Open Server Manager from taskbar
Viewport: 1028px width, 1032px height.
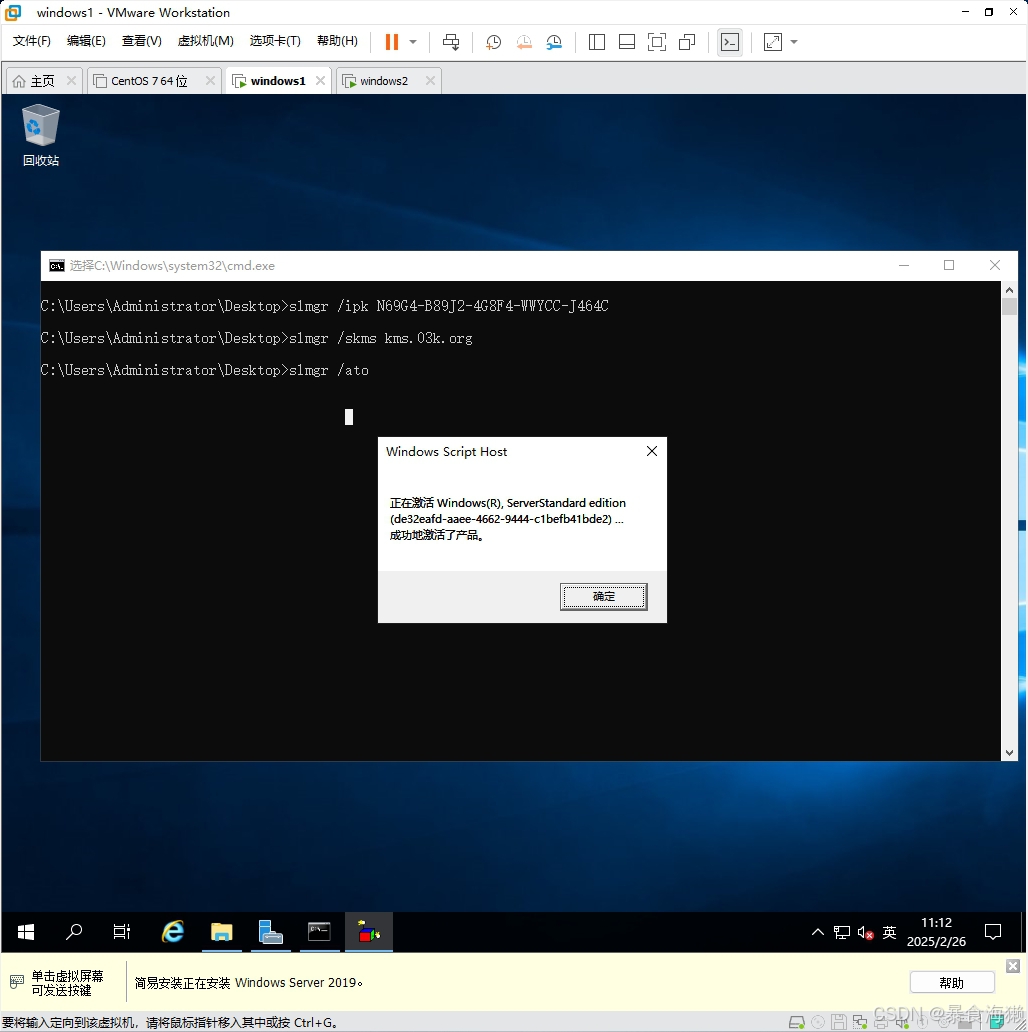[270, 932]
